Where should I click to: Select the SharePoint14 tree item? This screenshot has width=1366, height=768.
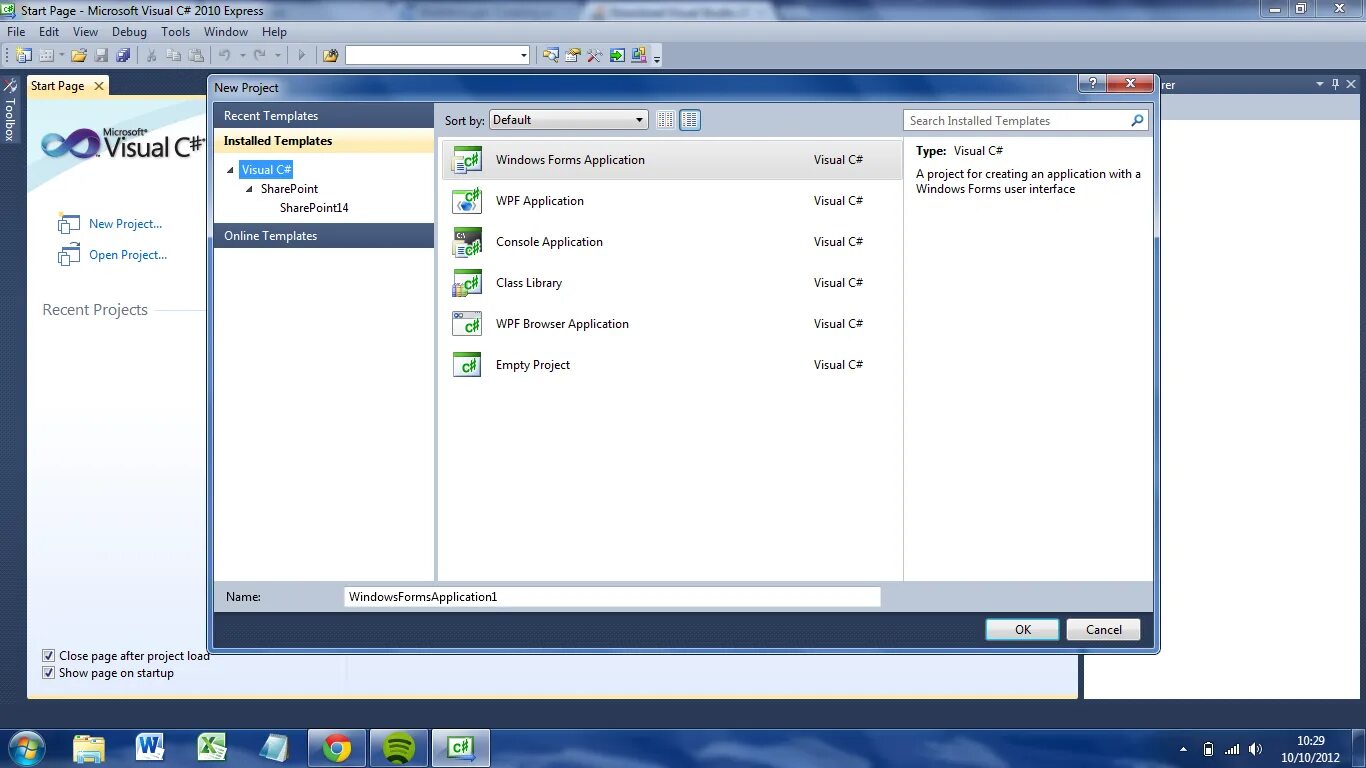[x=314, y=208]
